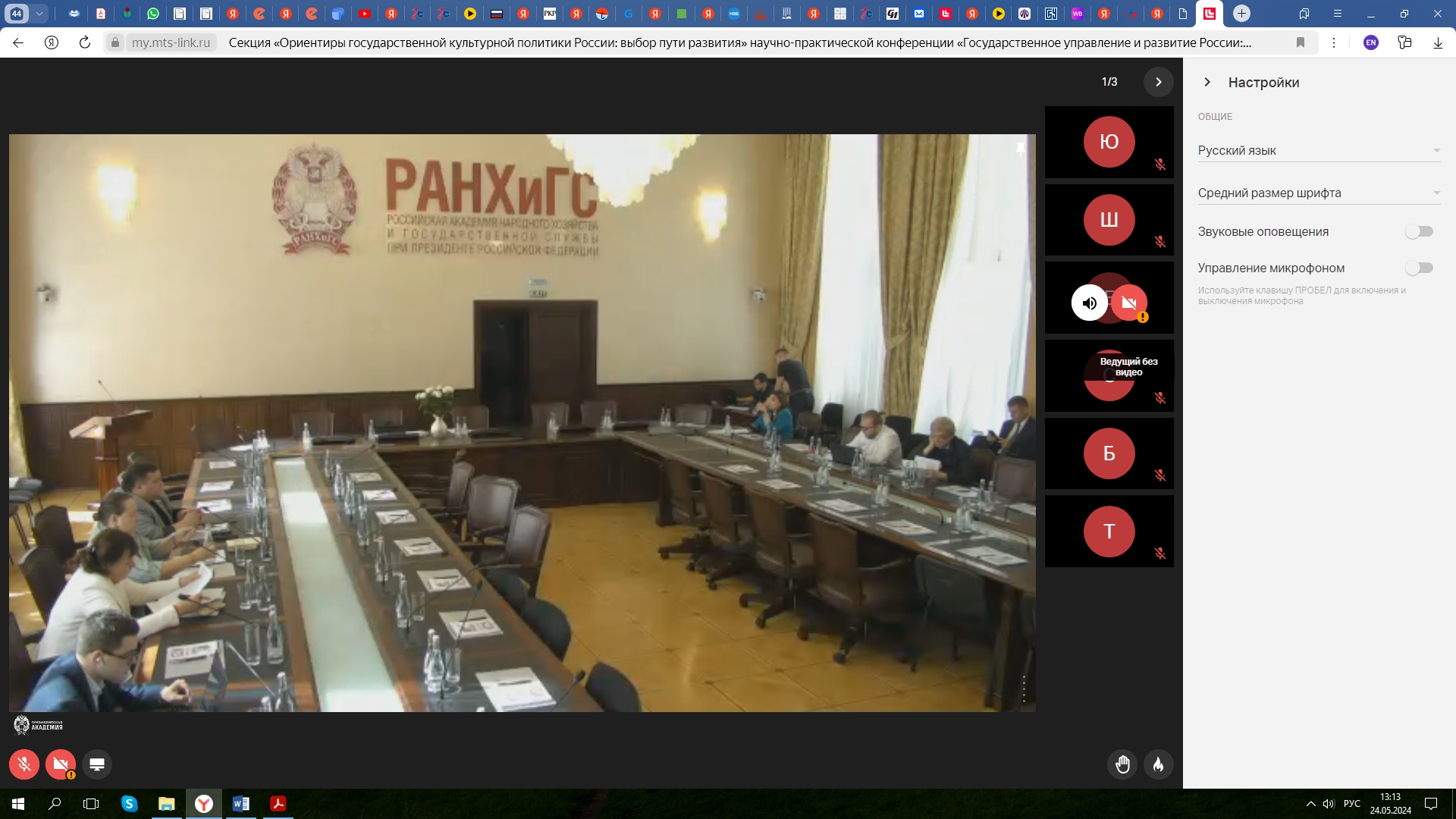Open the three-dot menu on the main video

(x=1024, y=689)
